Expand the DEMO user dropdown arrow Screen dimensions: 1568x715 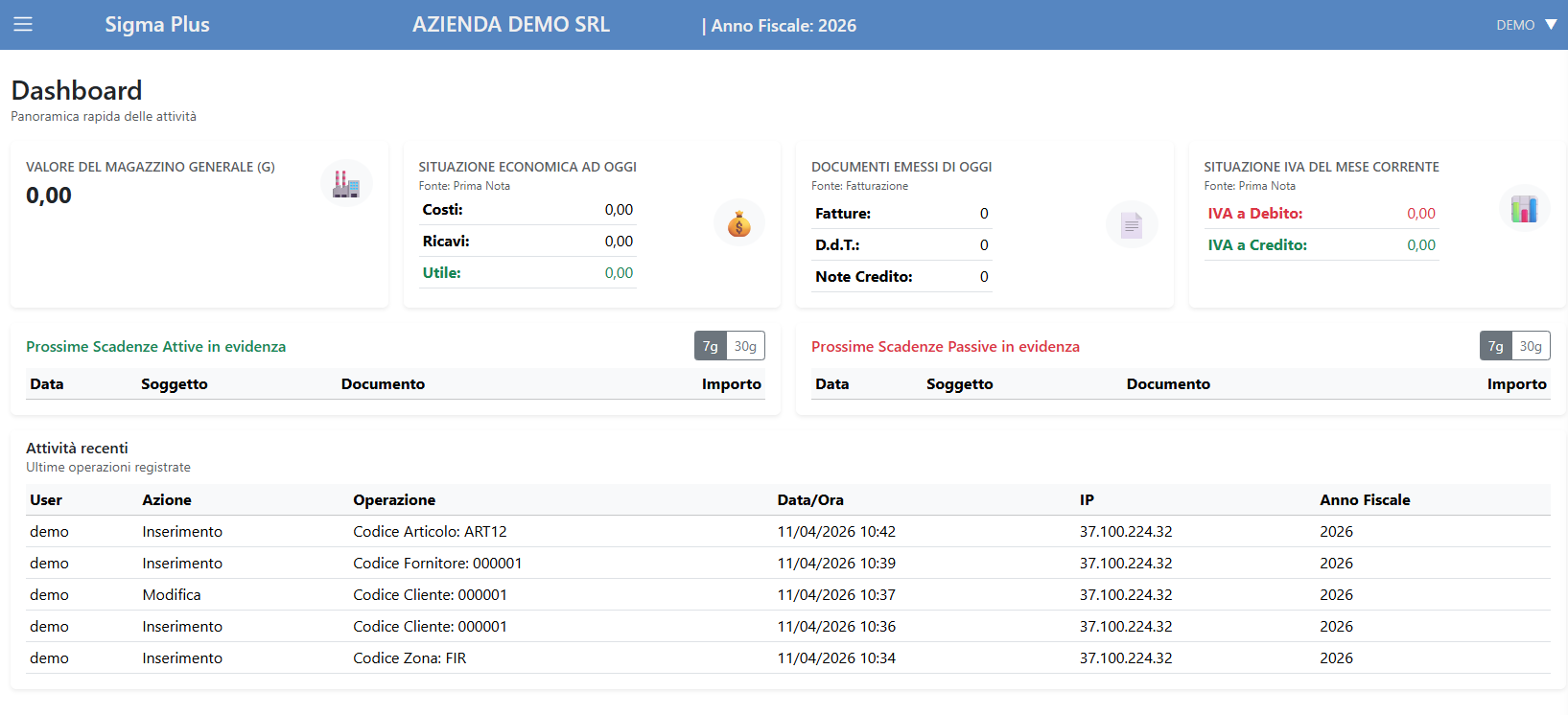(1551, 25)
